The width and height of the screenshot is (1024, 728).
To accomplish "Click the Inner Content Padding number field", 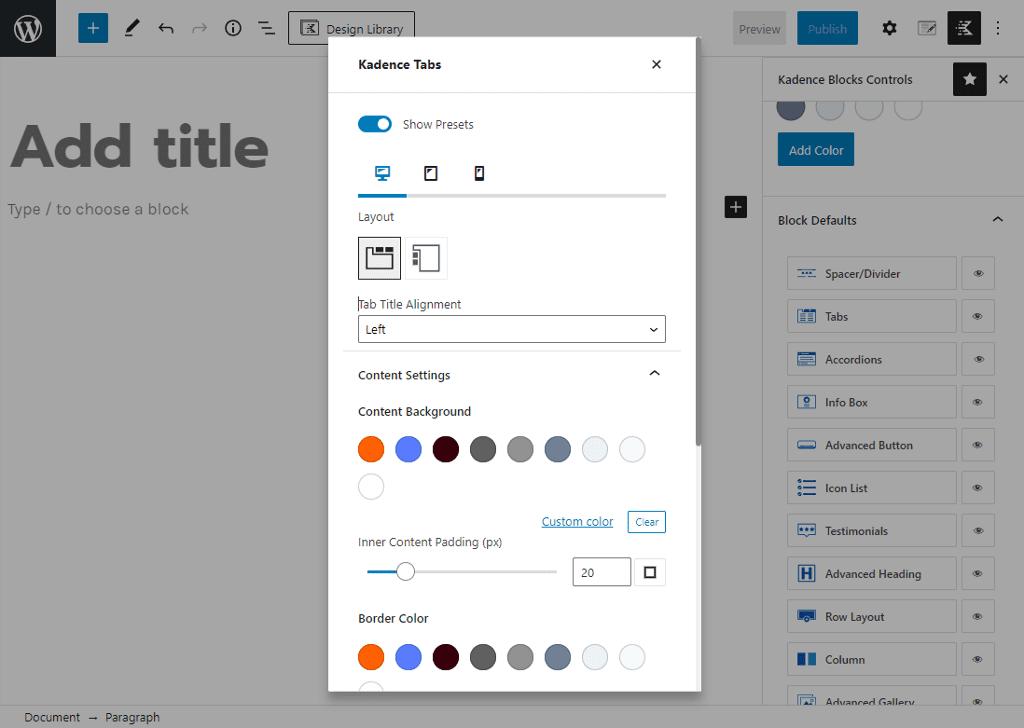I will 601,572.
